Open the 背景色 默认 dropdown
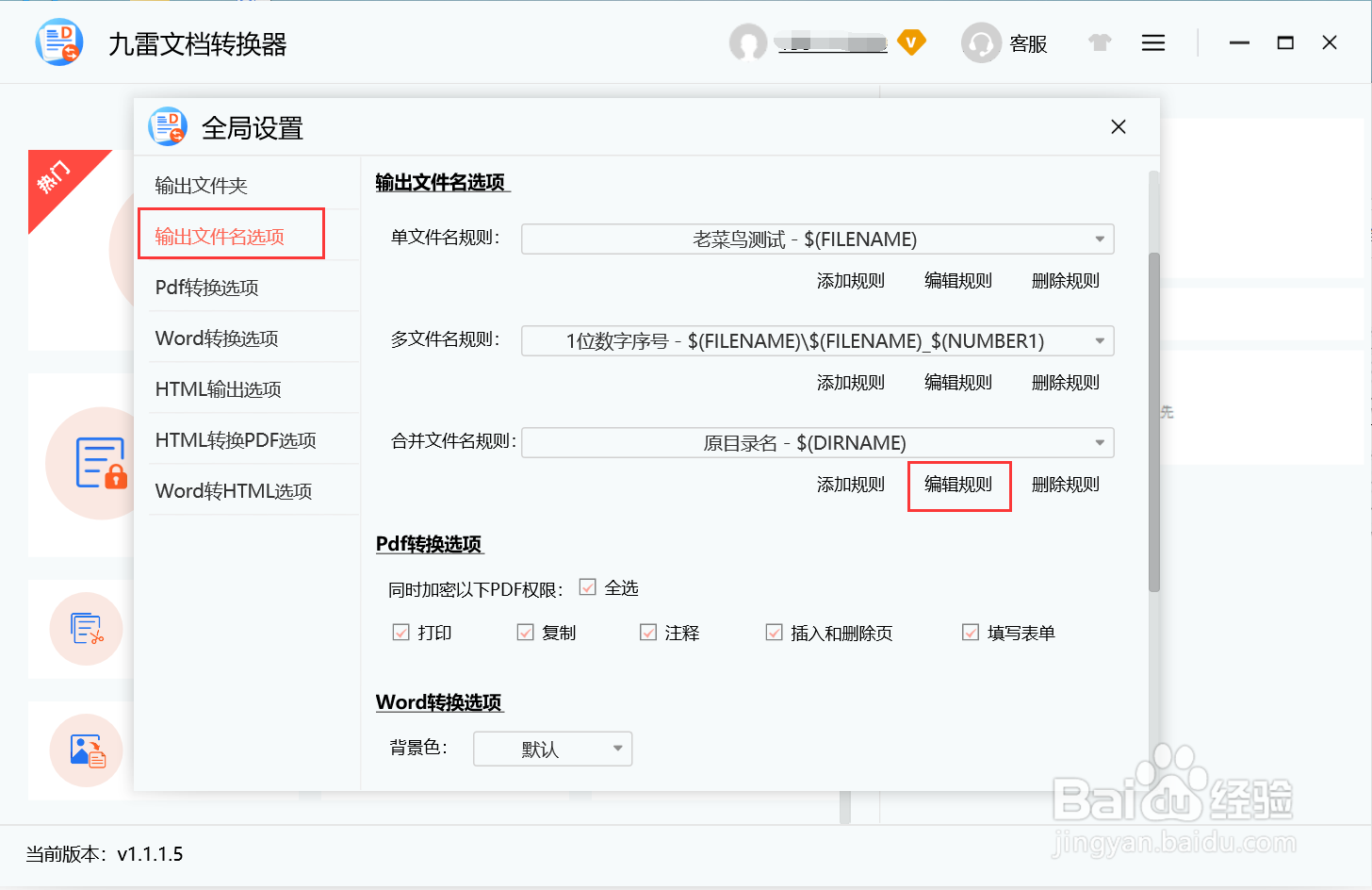The width and height of the screenshot is (1372, 890). 553,750
